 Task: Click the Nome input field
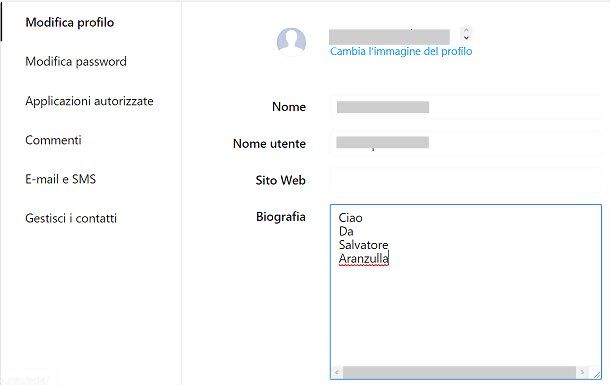466,107
